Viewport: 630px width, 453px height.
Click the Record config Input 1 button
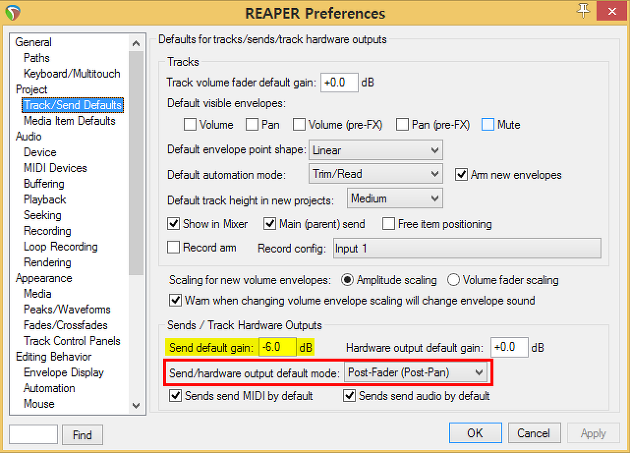(x=467, y=248)
